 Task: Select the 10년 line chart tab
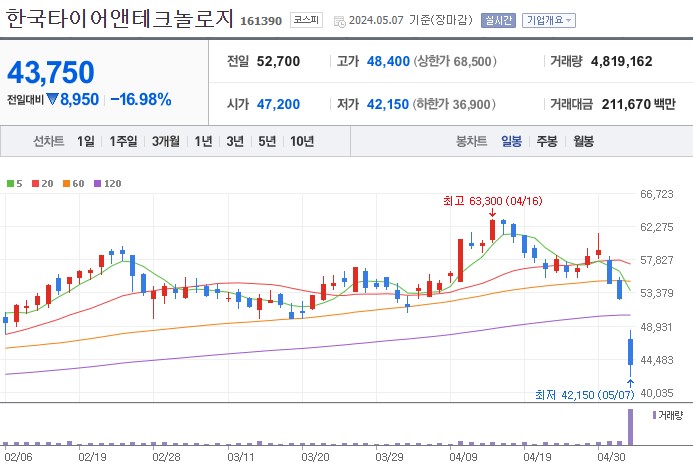(302, 141)
